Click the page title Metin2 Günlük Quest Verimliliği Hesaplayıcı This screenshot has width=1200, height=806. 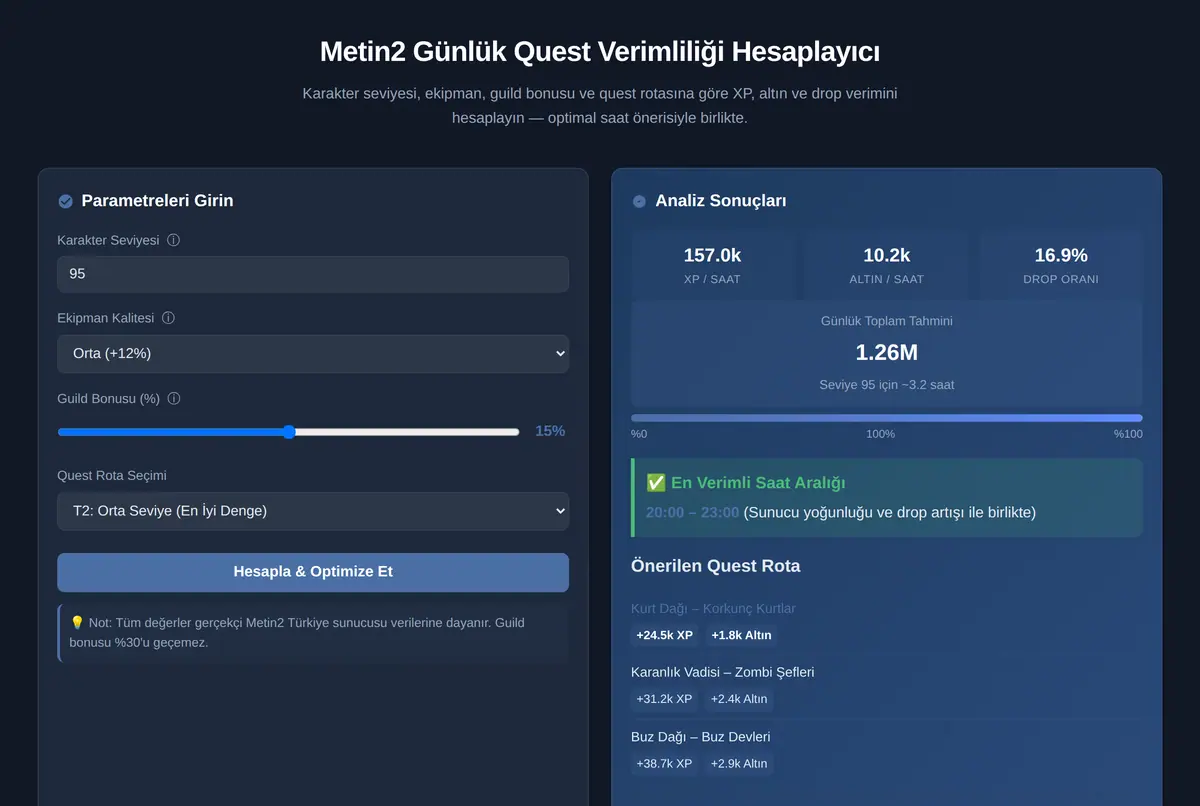tap(600, 51)
